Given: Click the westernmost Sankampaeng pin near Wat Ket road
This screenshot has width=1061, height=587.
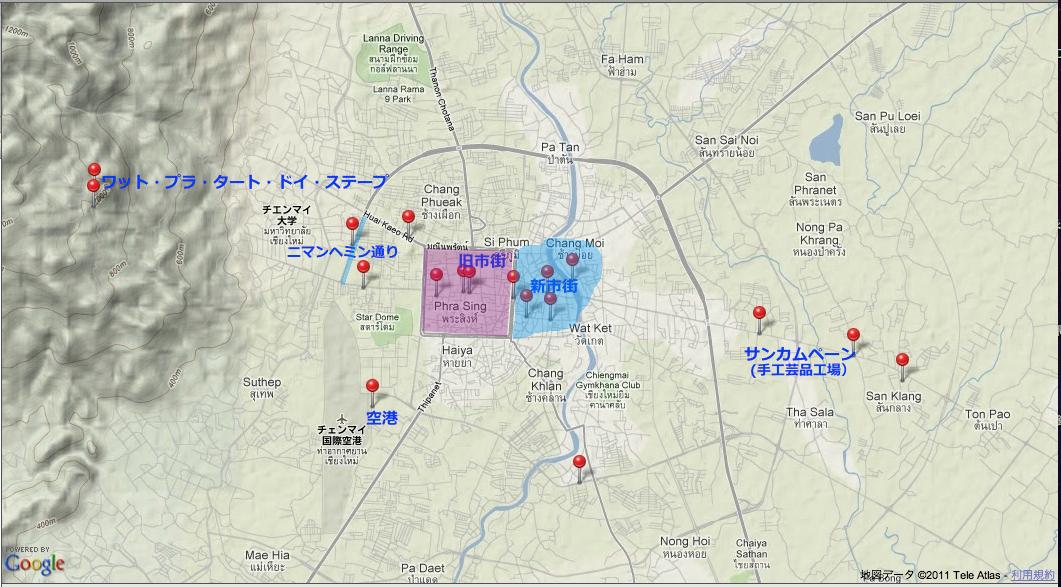Looking at the screenshot, I should (759, 314).
